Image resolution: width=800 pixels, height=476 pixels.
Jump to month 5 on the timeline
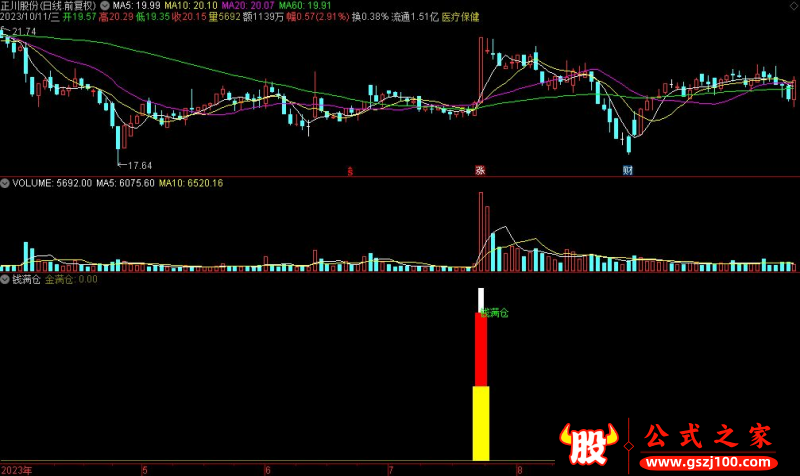(x=145, y=470)
